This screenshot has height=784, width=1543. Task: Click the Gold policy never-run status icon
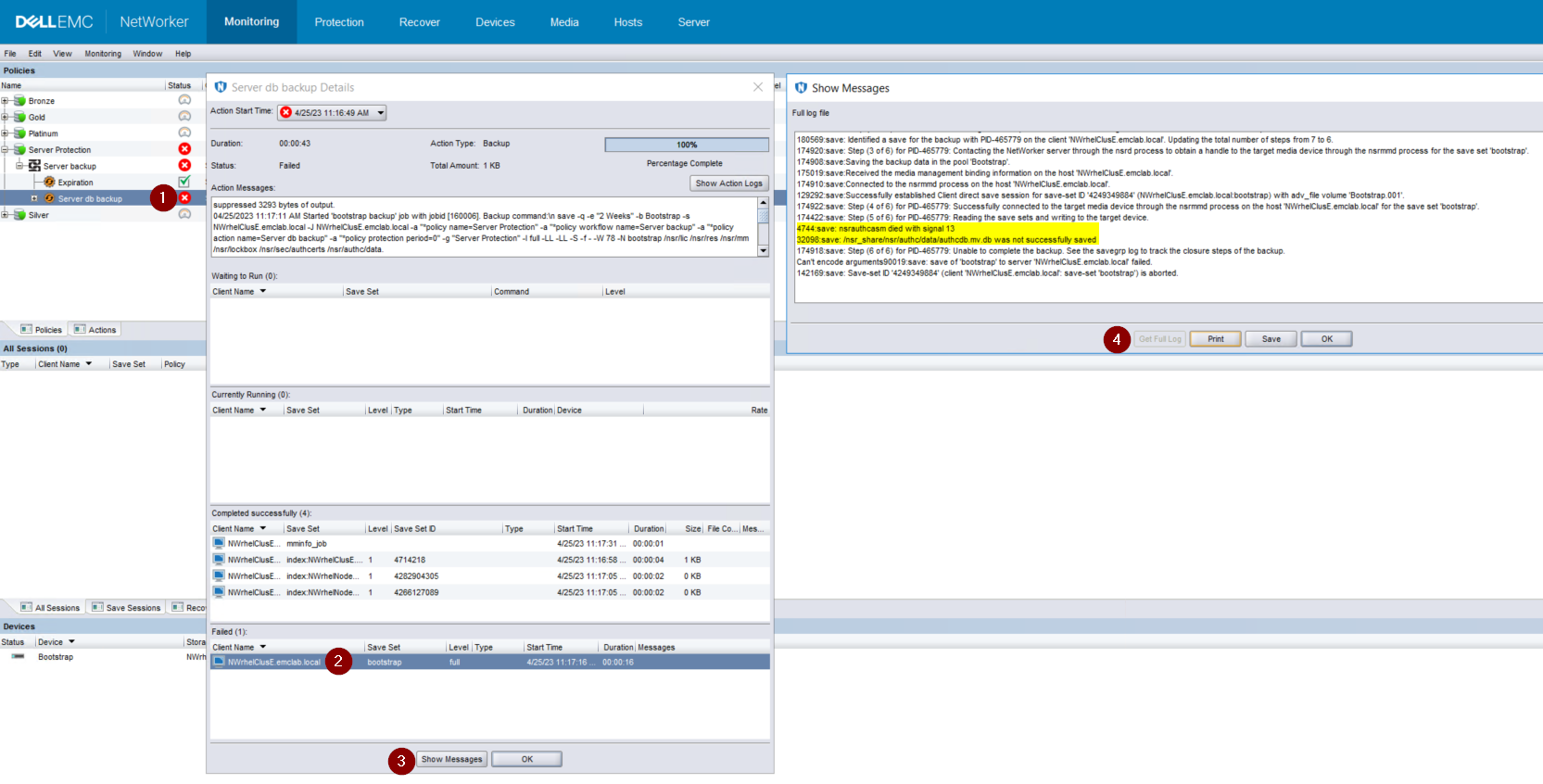184,117
